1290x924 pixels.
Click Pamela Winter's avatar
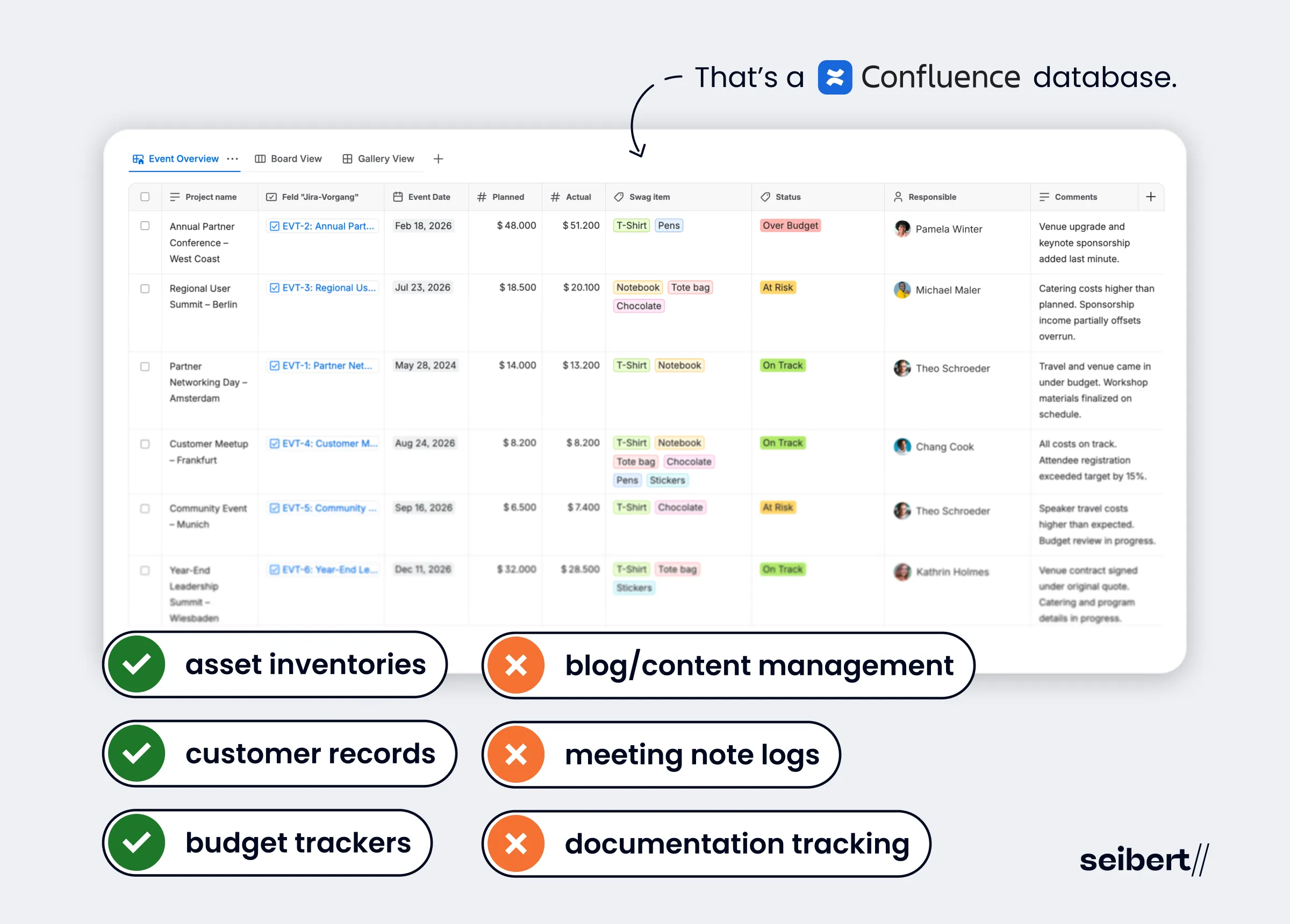pos(902,229)
